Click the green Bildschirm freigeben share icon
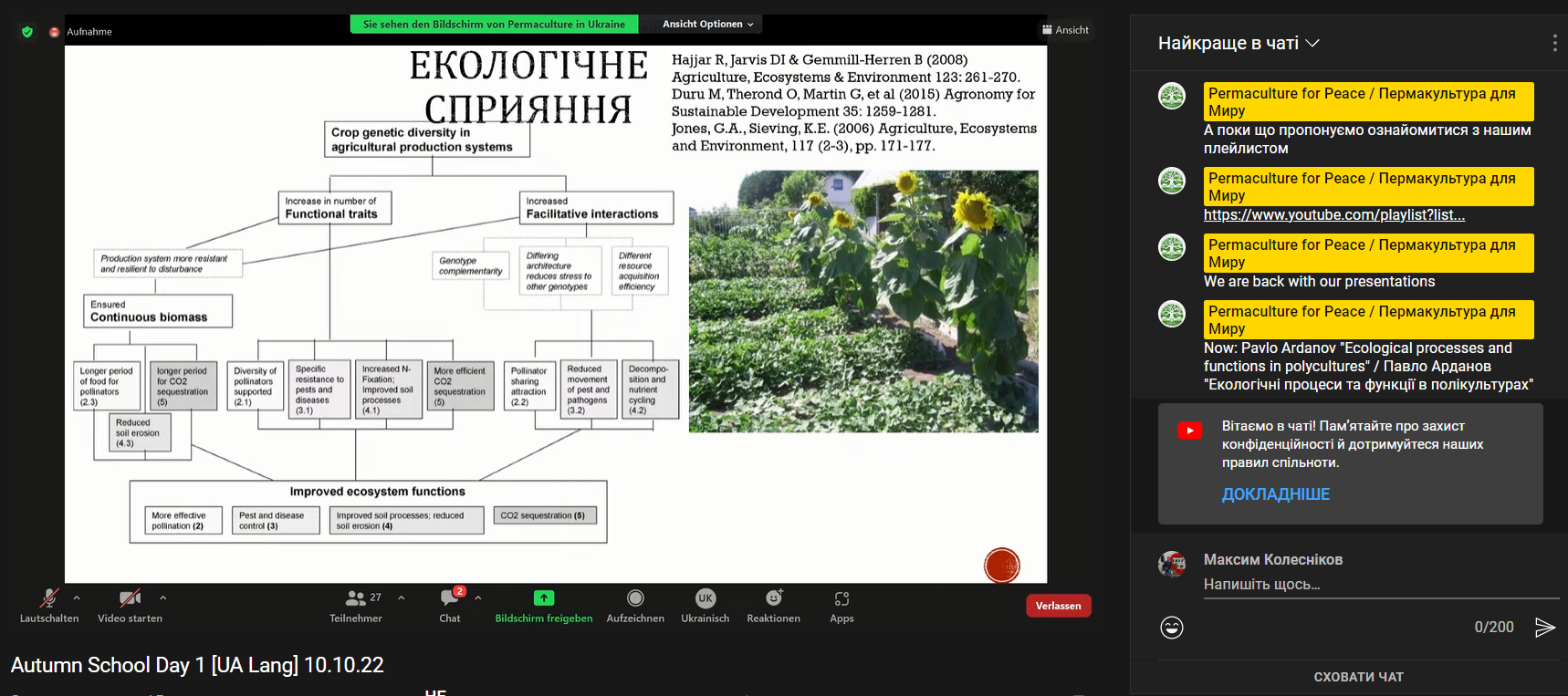Screen dimensions: 1568x696 (x=544, y=598)
